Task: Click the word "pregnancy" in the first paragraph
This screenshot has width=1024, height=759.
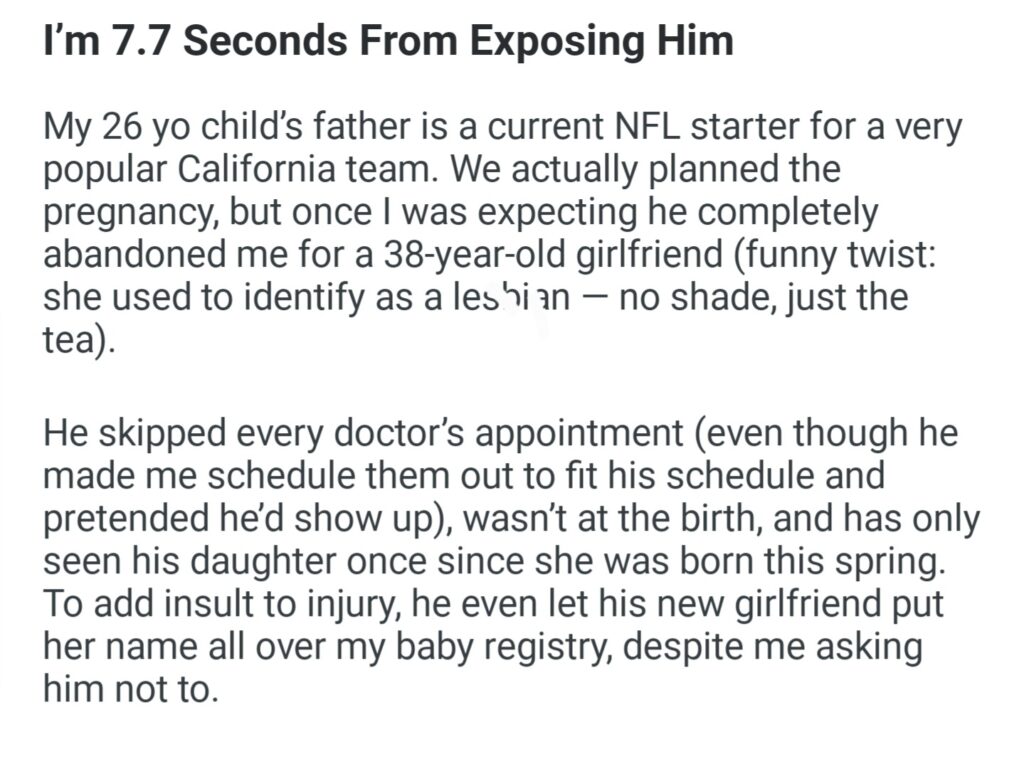Action: [131, 214]
